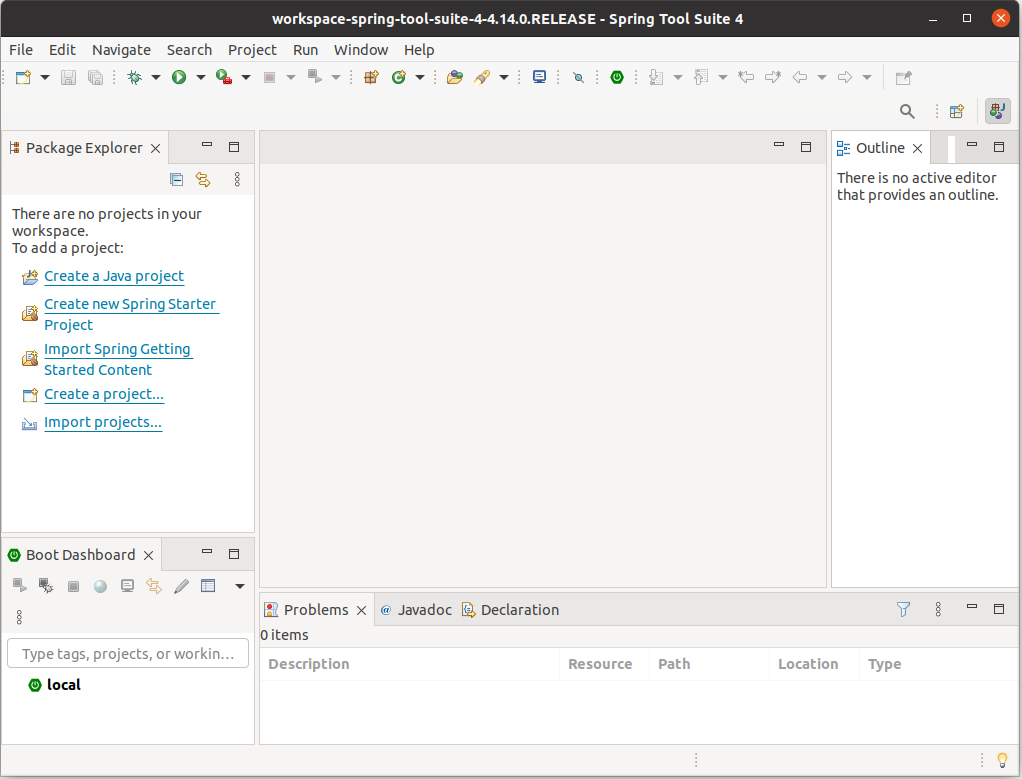Click the Boot Dashboard tags filter field
This screenshot has width=1022, height=779.
click(x=128, y=653)
